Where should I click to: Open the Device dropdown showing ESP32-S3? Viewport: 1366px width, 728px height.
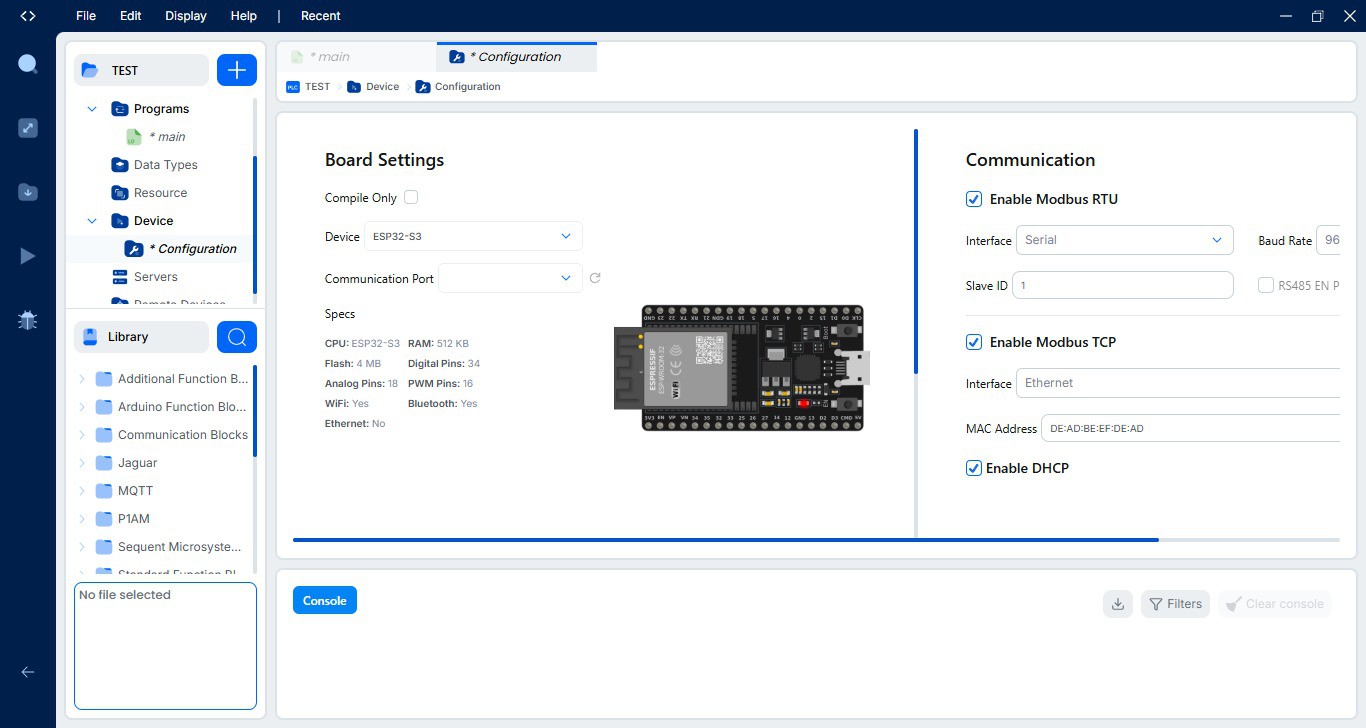pos(472,237)
